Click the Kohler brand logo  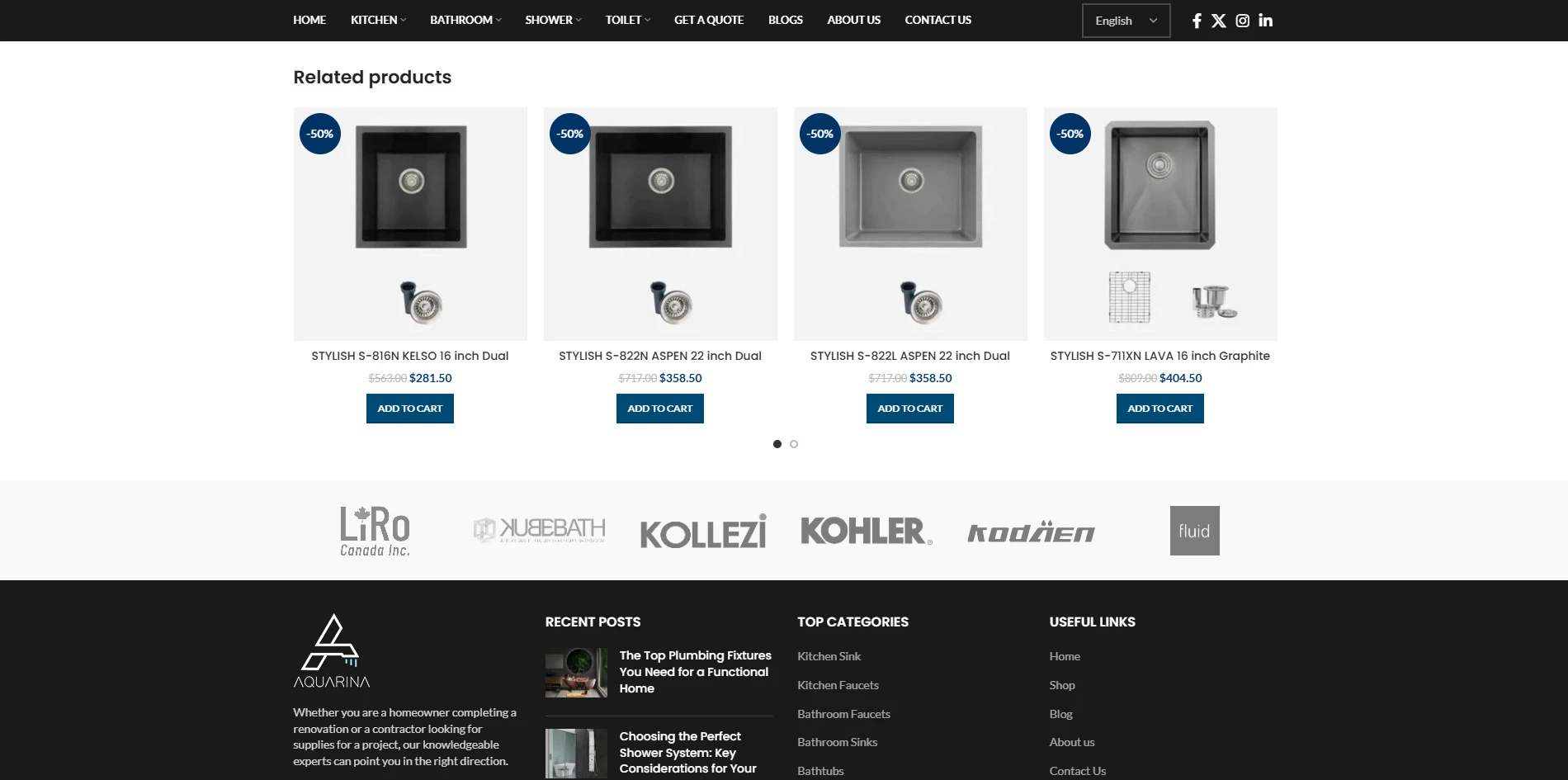click(866, 531)
